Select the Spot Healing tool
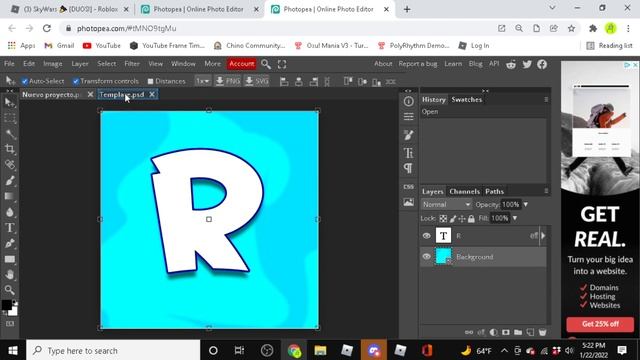 10,165
